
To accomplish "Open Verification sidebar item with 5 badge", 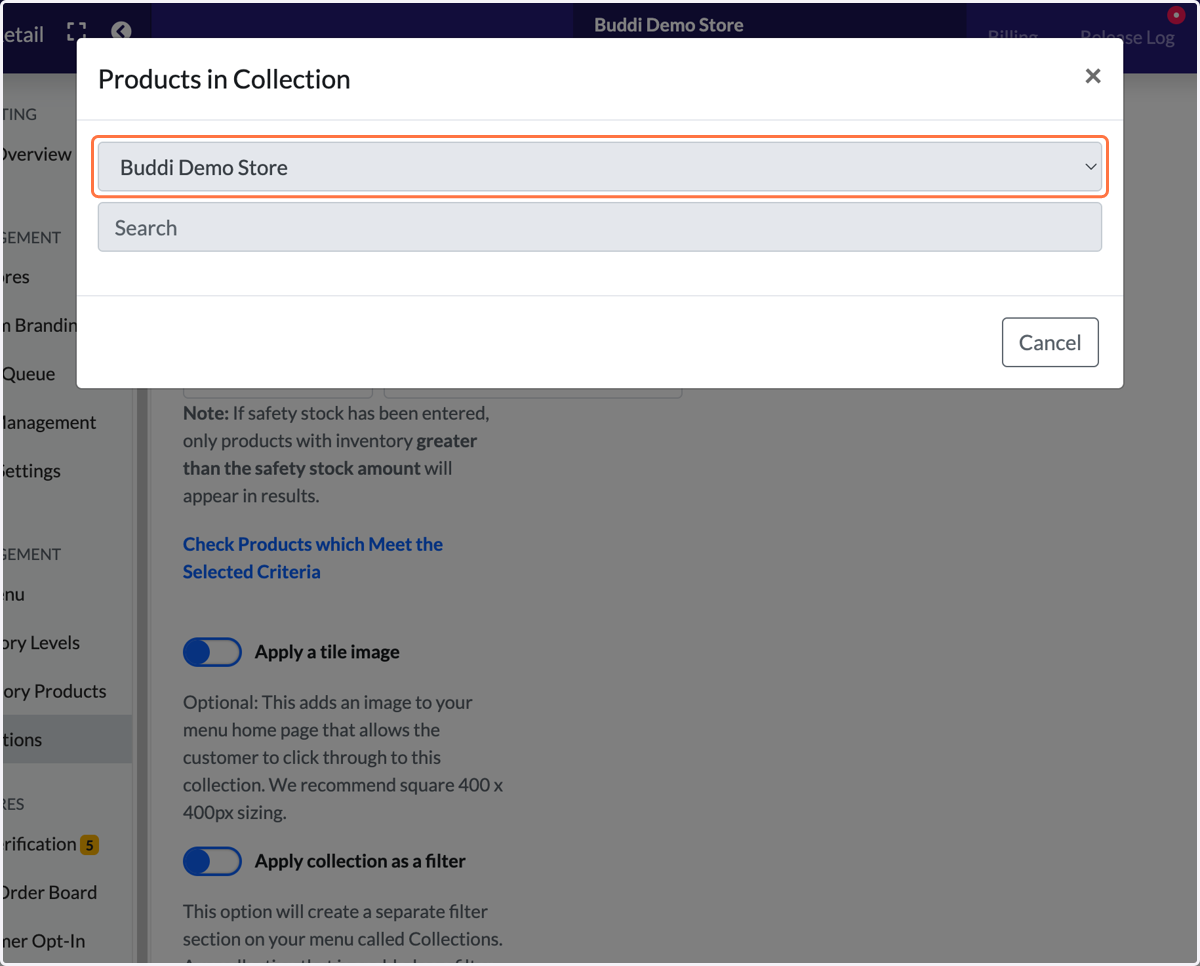I will pyautogui.click(x=50, y=844).
